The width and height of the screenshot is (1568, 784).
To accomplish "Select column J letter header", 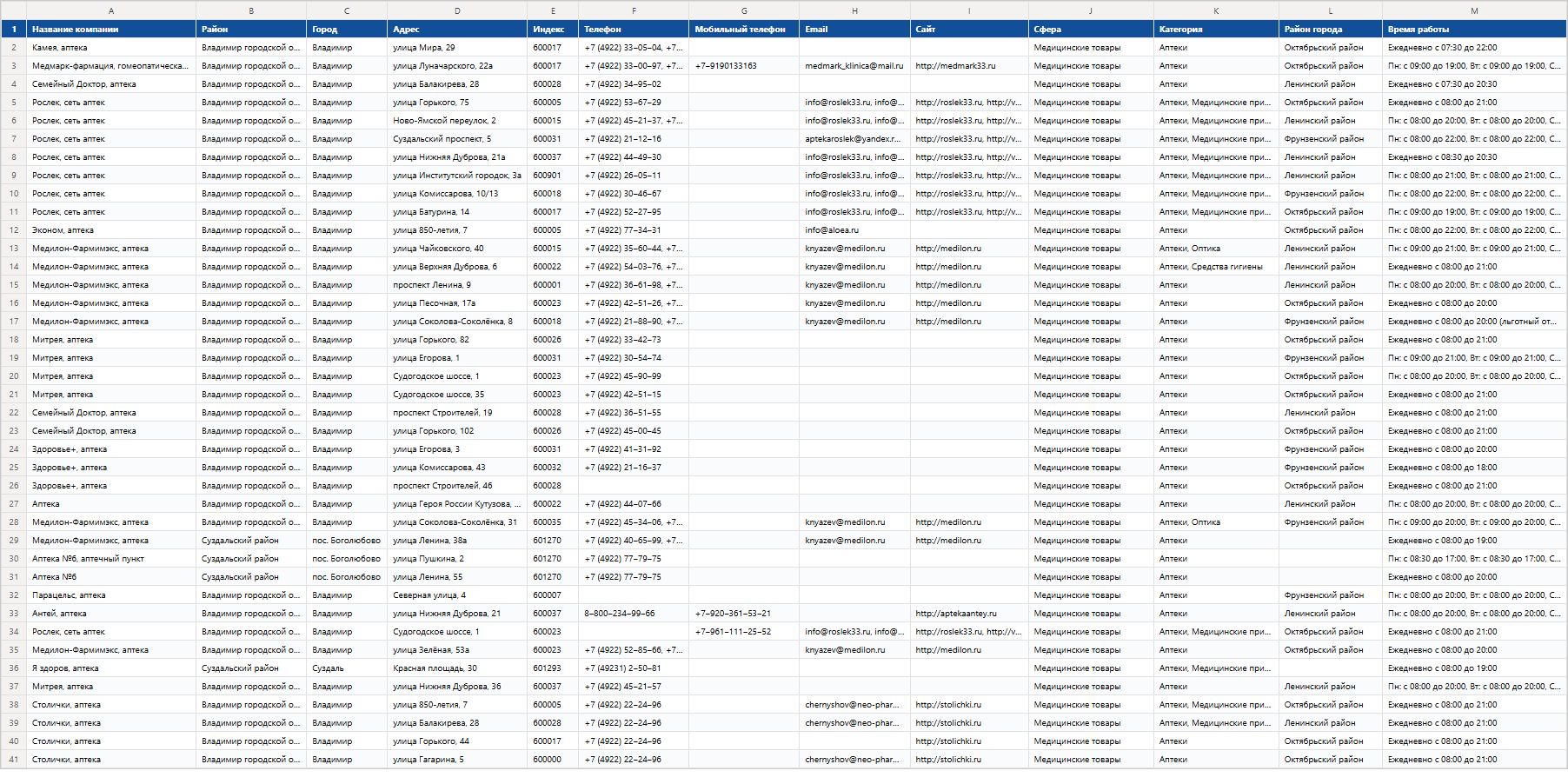I will pyautogui.click(x=1091, y=10).
